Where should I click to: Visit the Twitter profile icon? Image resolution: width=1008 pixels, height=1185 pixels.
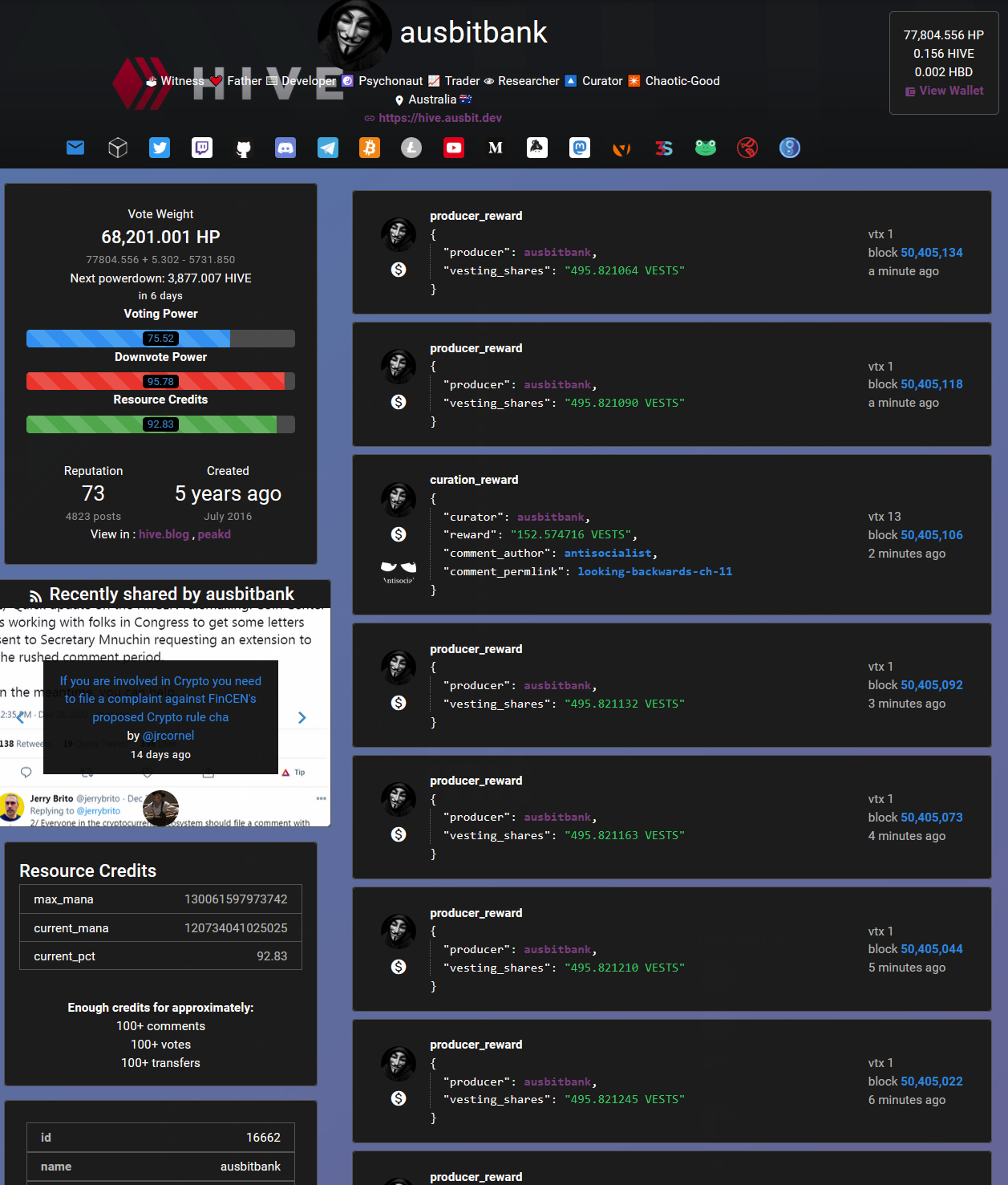pos(160,148)
